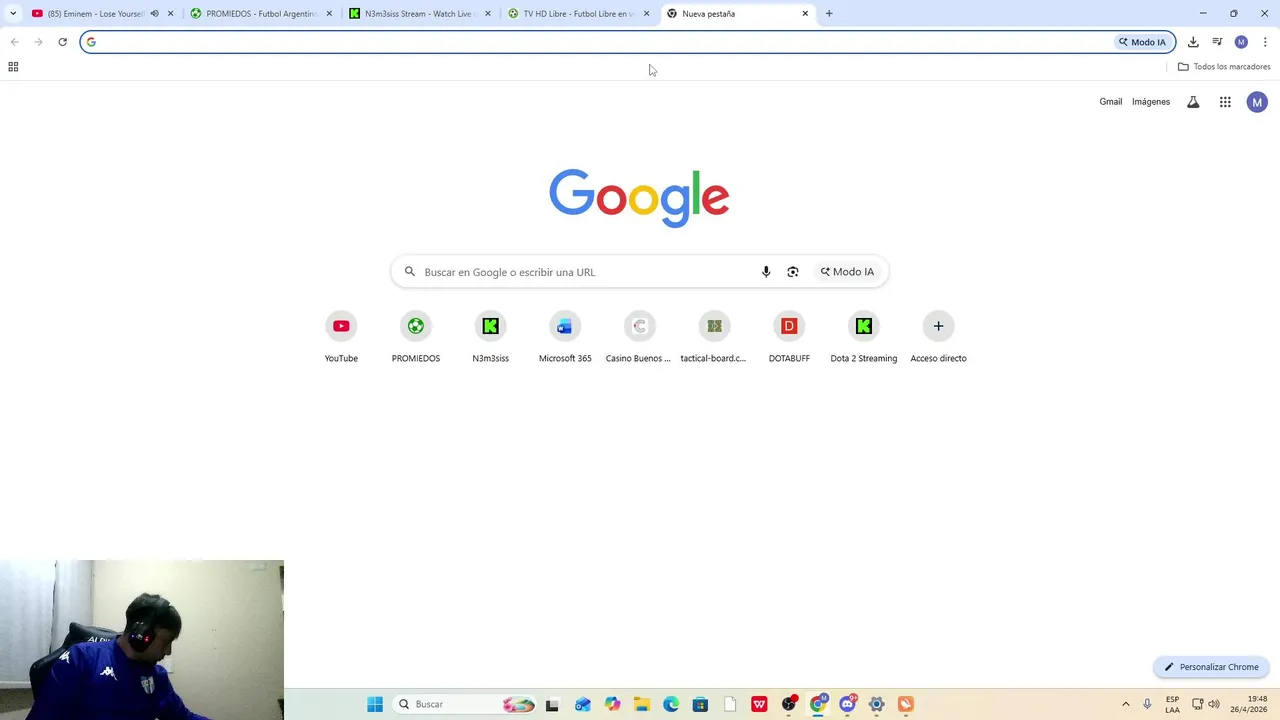Open a new tab with plus button

tap(829, 14)
